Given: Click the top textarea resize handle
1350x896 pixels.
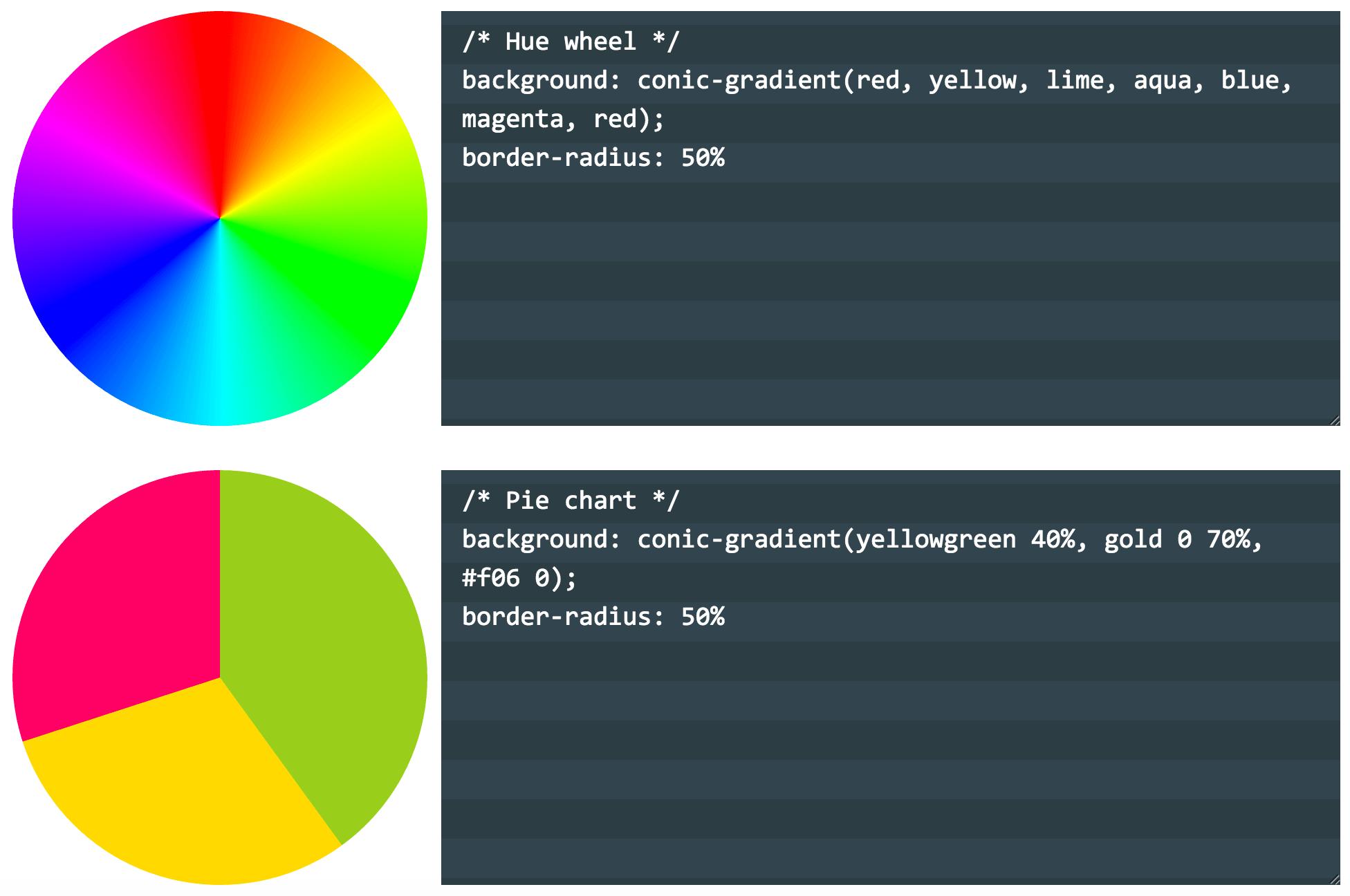Looking at the screenshot, I should 1334,420.
